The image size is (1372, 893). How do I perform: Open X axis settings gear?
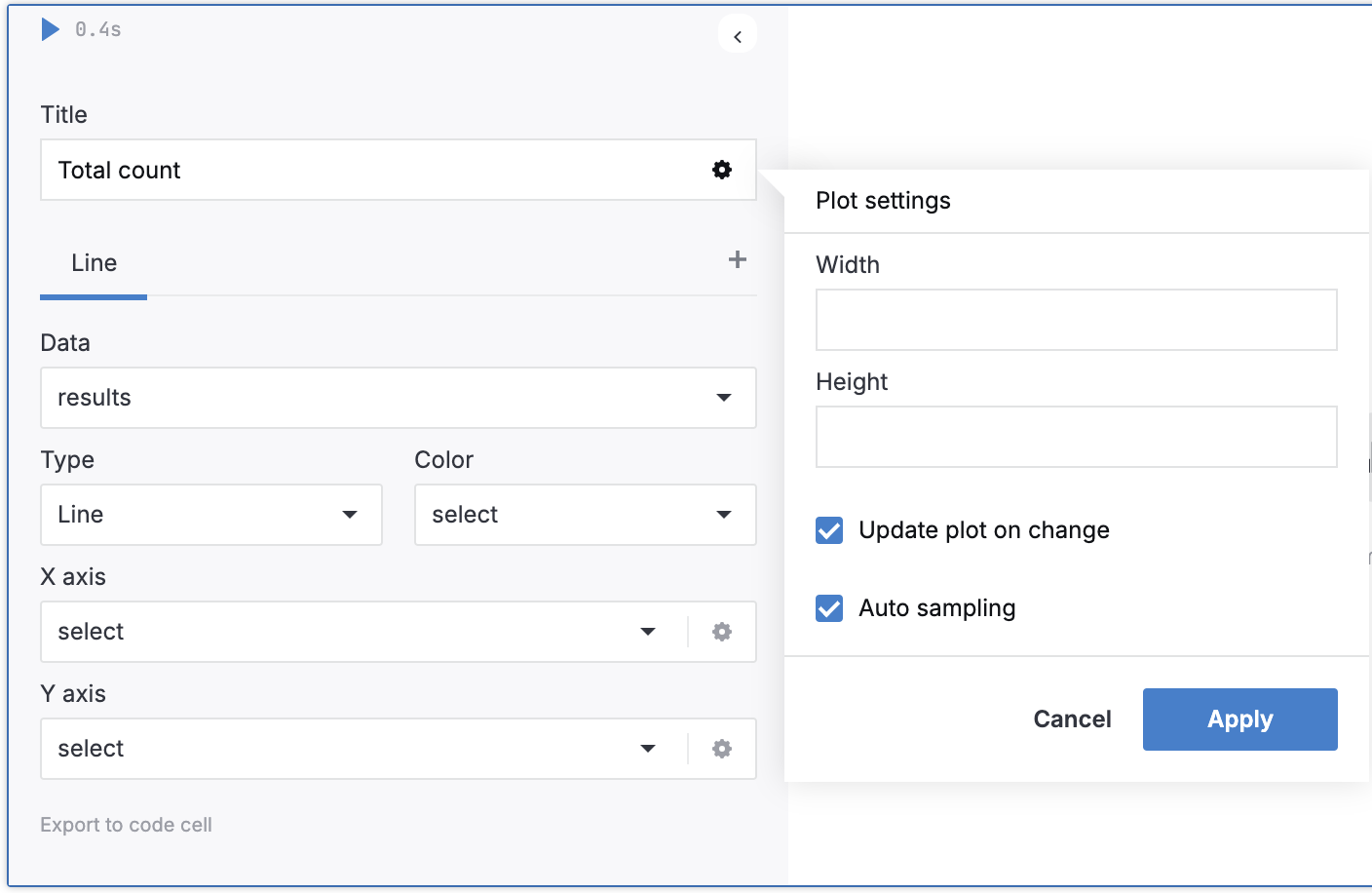pyautogui.click(x=721, y=632)
